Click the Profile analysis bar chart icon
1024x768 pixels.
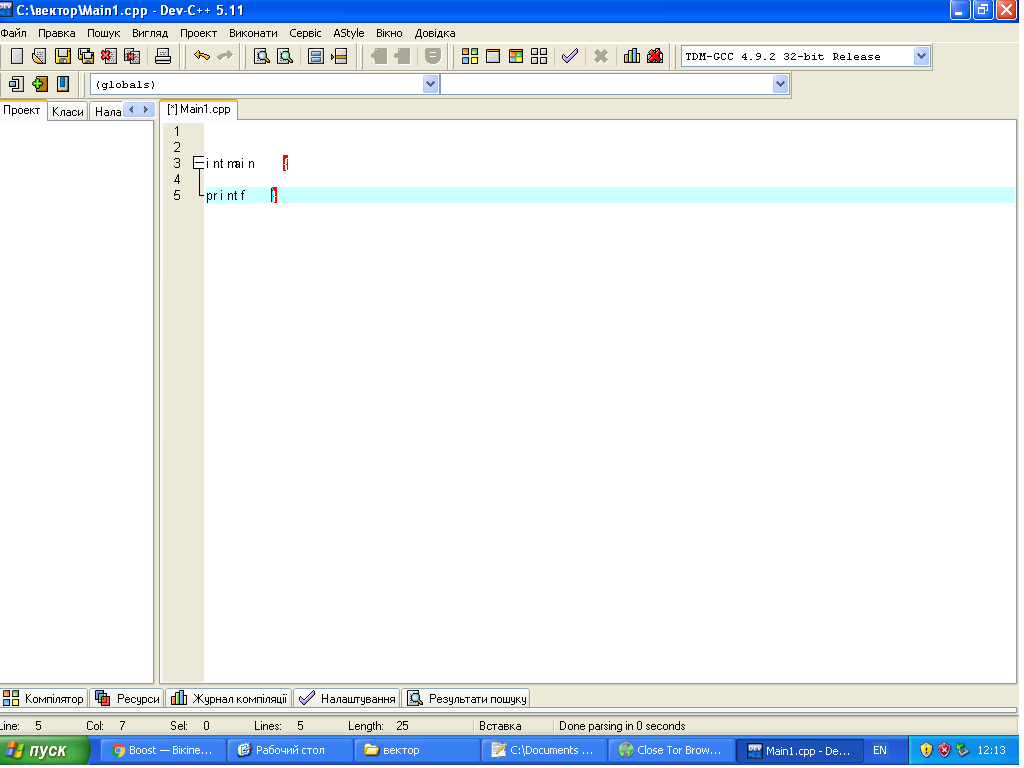click(631, 56)
